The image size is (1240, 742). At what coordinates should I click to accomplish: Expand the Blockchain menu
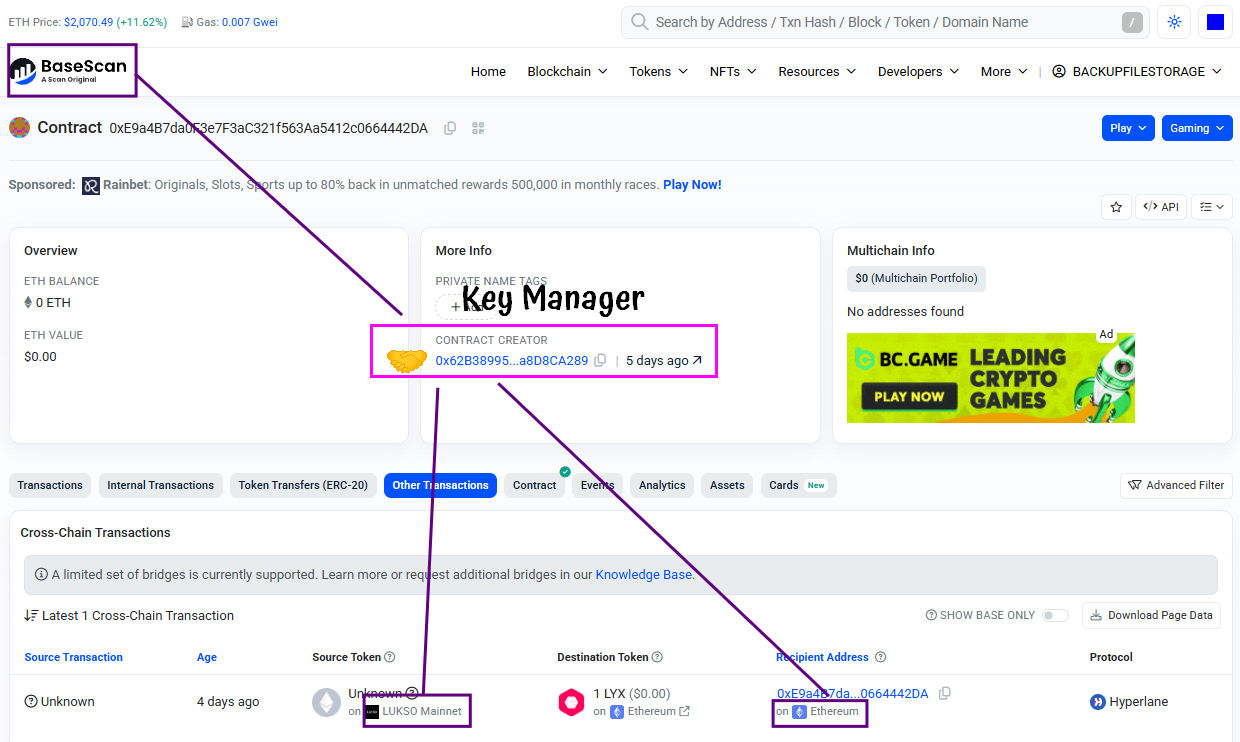coord(567,71)
